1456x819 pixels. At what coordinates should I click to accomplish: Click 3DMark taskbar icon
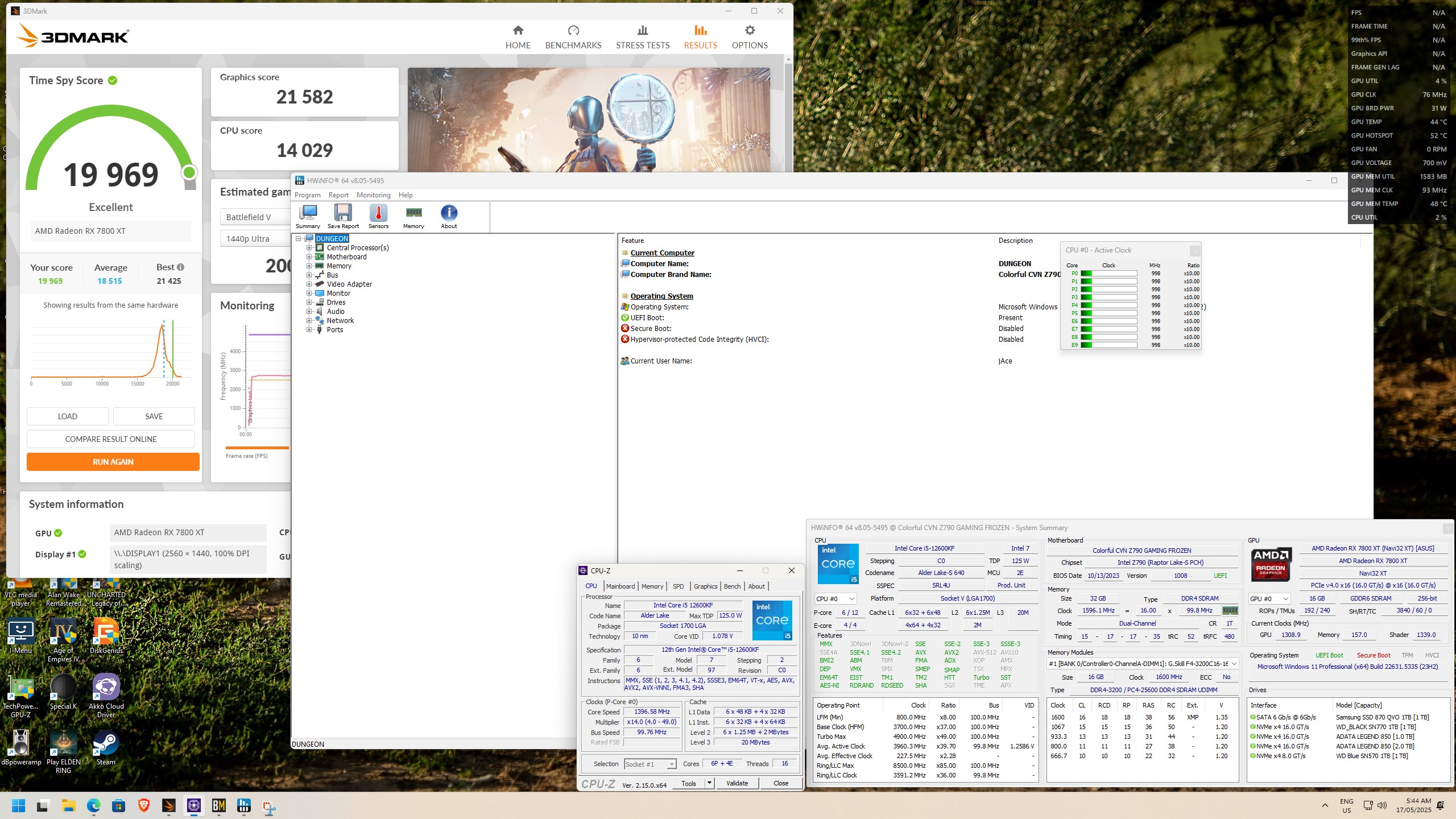pos(169,805)
